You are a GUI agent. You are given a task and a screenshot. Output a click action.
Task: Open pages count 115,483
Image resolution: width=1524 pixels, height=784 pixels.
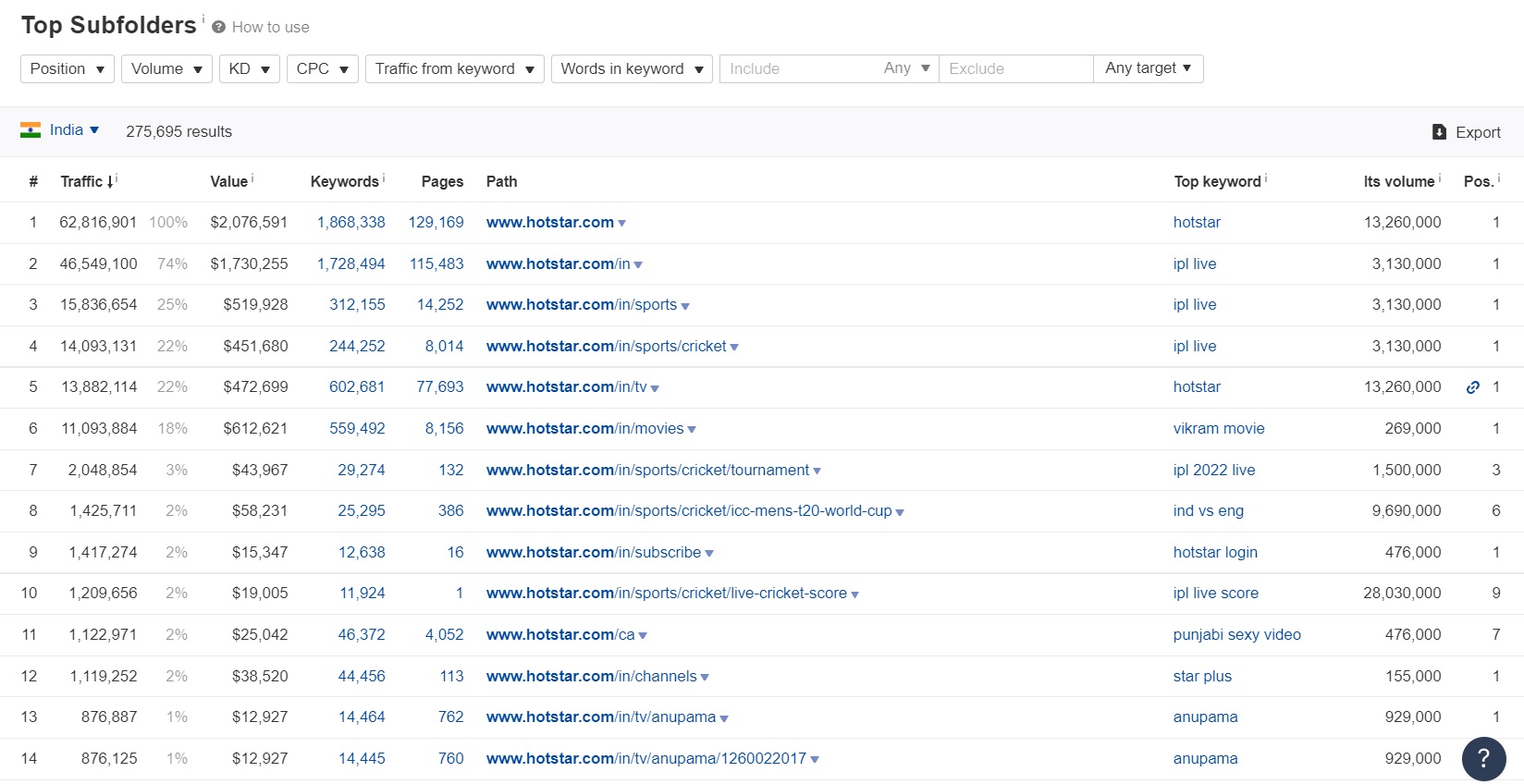pyautogui.click(x=436, y=263)
